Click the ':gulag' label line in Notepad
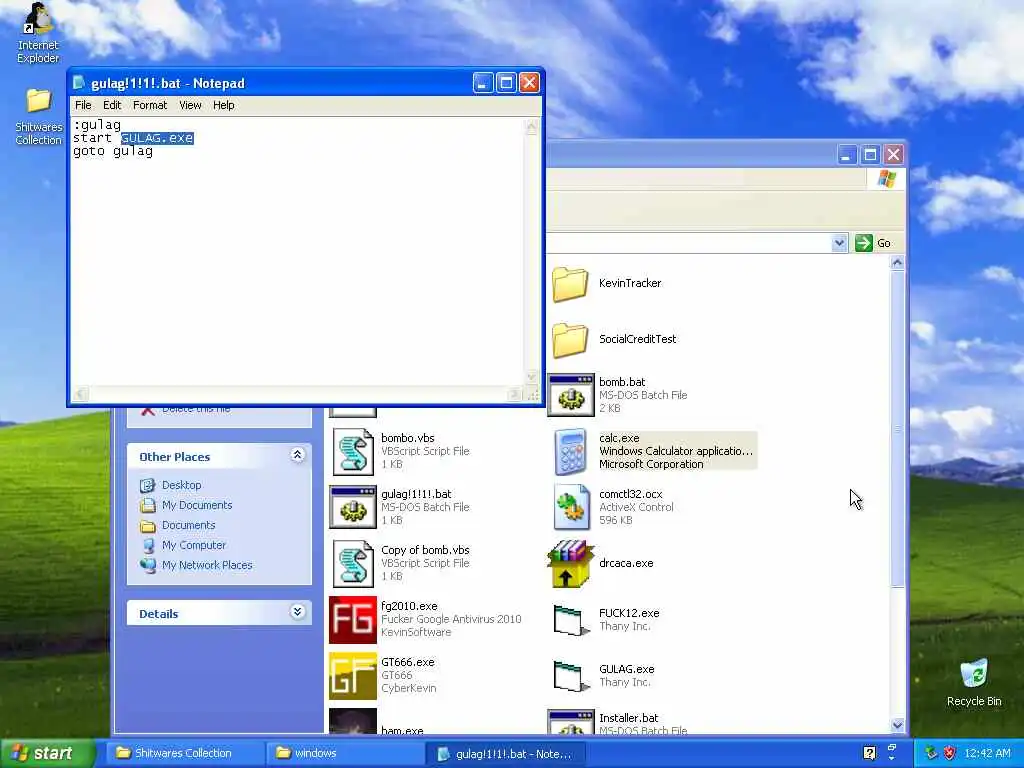The image size is (1024, 768). point(97,125)
